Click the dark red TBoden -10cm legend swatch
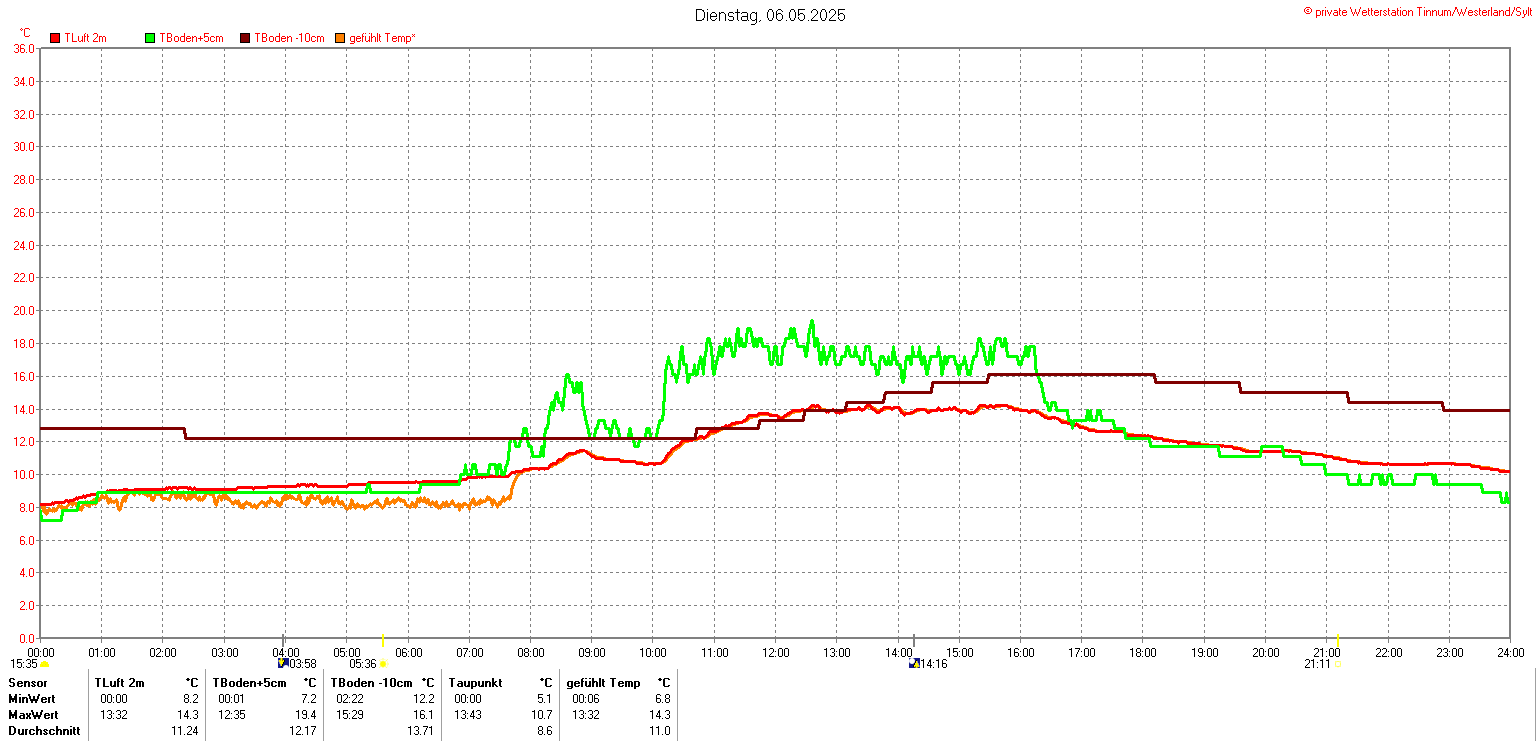The width and height of the screenshot is (1536, 741). tap(245, 38)
